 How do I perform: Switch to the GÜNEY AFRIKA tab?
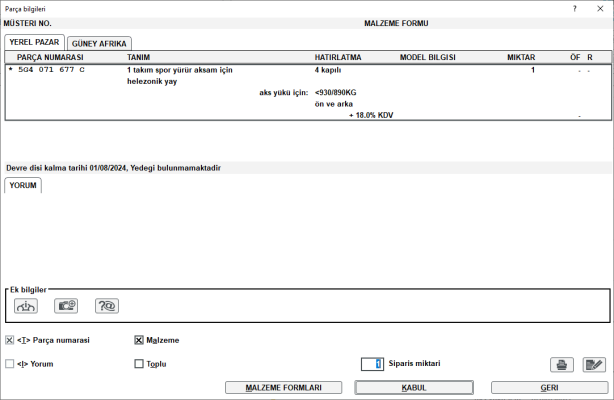pos(98,43)
